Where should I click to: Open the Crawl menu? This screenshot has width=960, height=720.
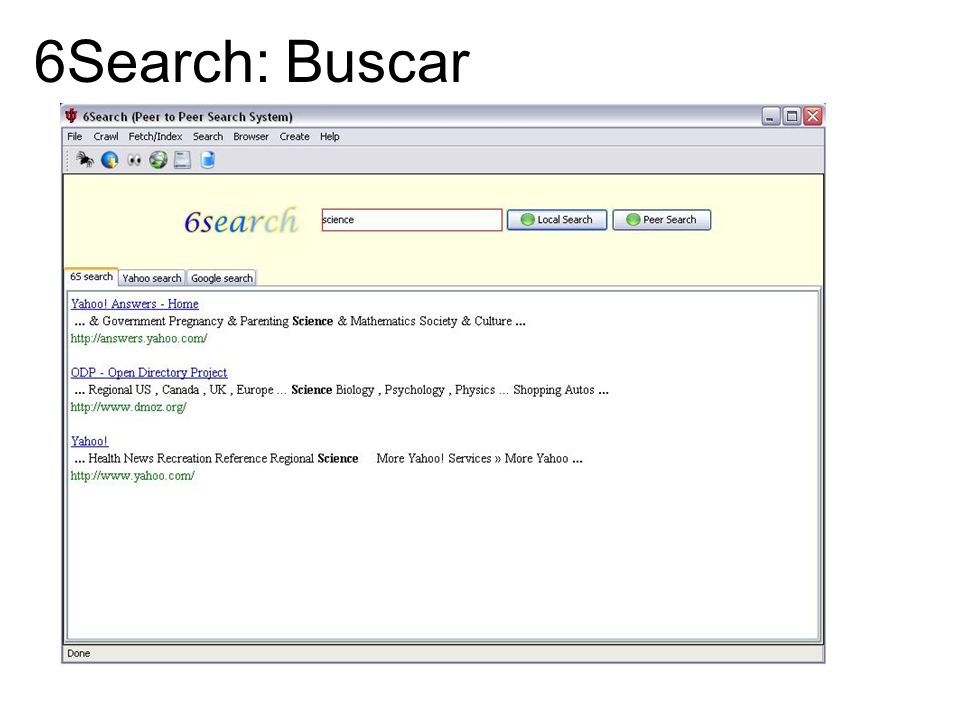[x=106, y=137]
